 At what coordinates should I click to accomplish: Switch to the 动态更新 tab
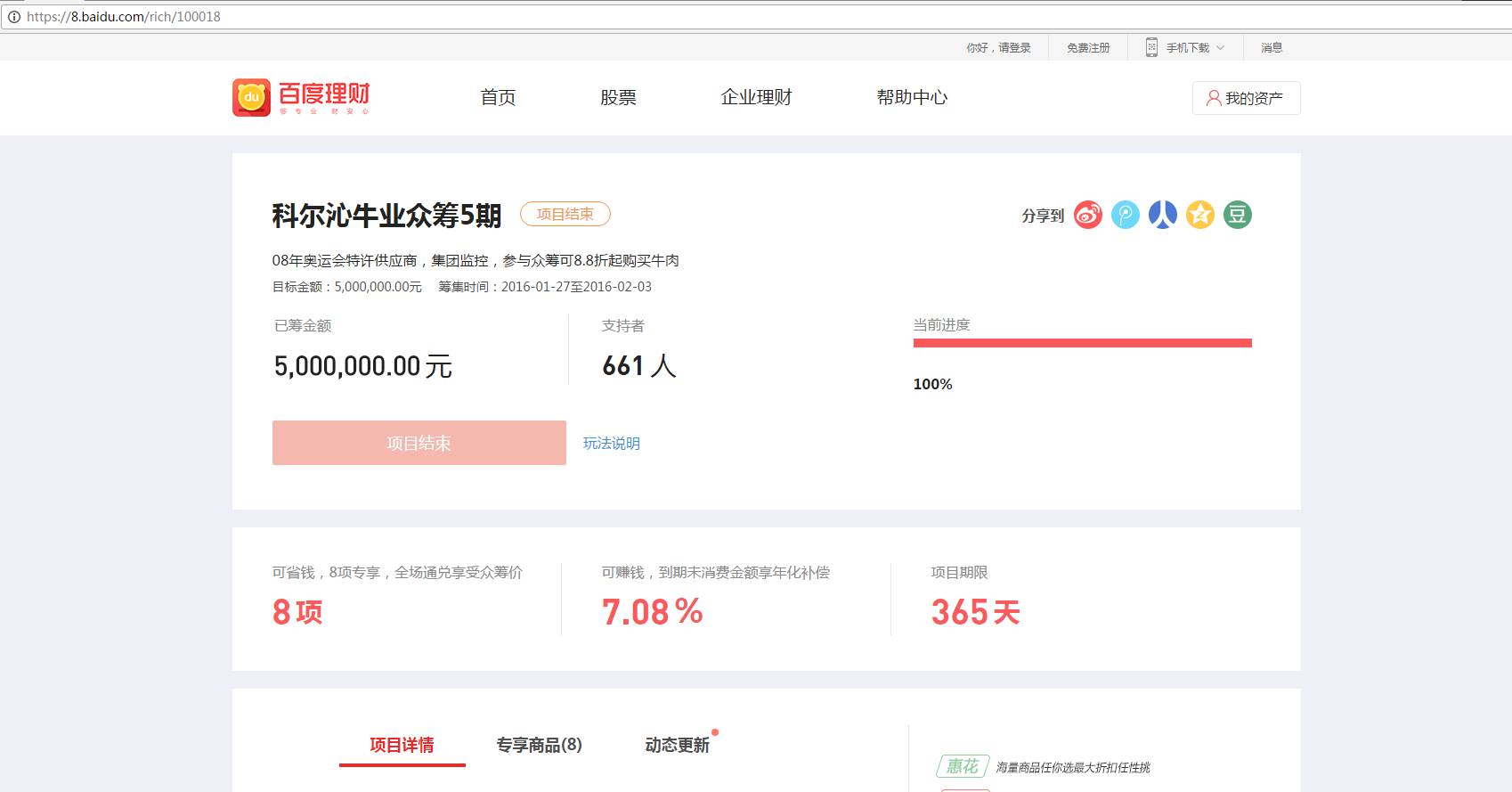pos(678,745)
